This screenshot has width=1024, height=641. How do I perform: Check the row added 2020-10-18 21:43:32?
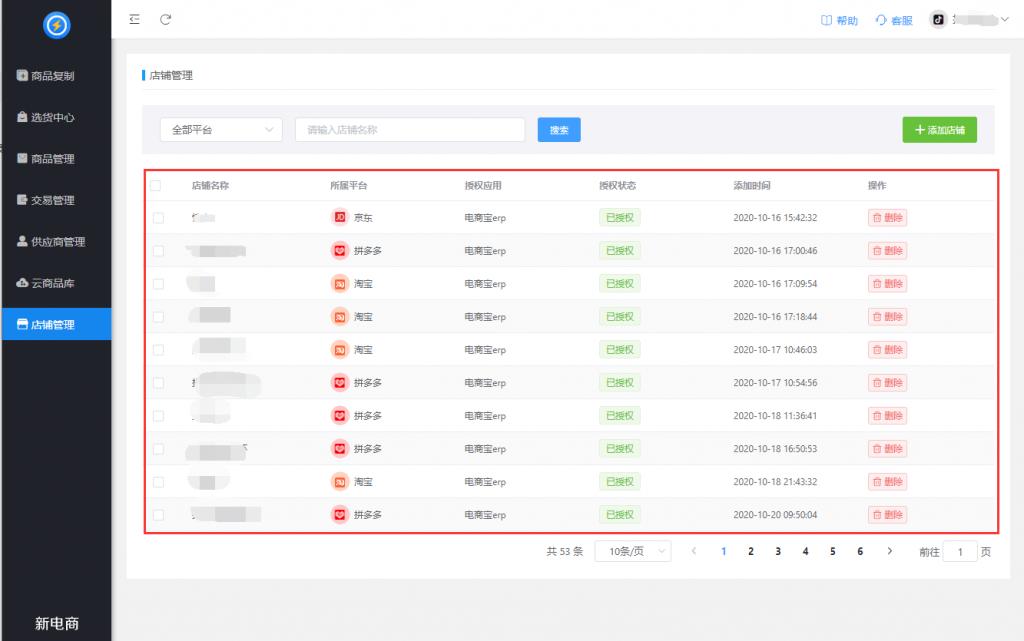point(158,482)
